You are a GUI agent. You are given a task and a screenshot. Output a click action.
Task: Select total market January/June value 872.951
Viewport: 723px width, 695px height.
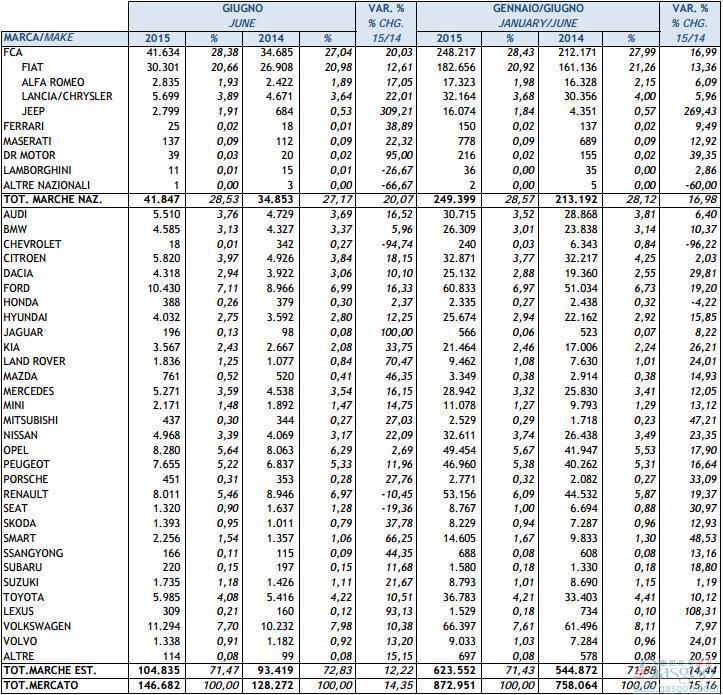[x=456, y=685]
